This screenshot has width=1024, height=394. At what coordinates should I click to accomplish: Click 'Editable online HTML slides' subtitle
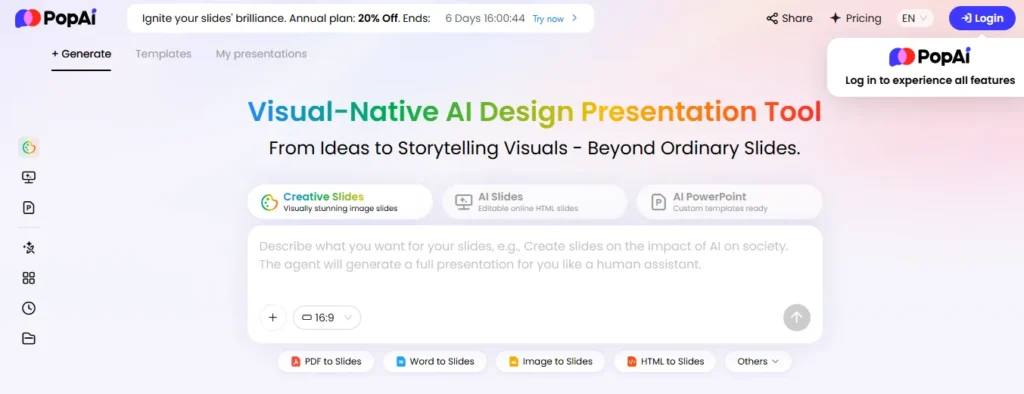coord(528,209)
